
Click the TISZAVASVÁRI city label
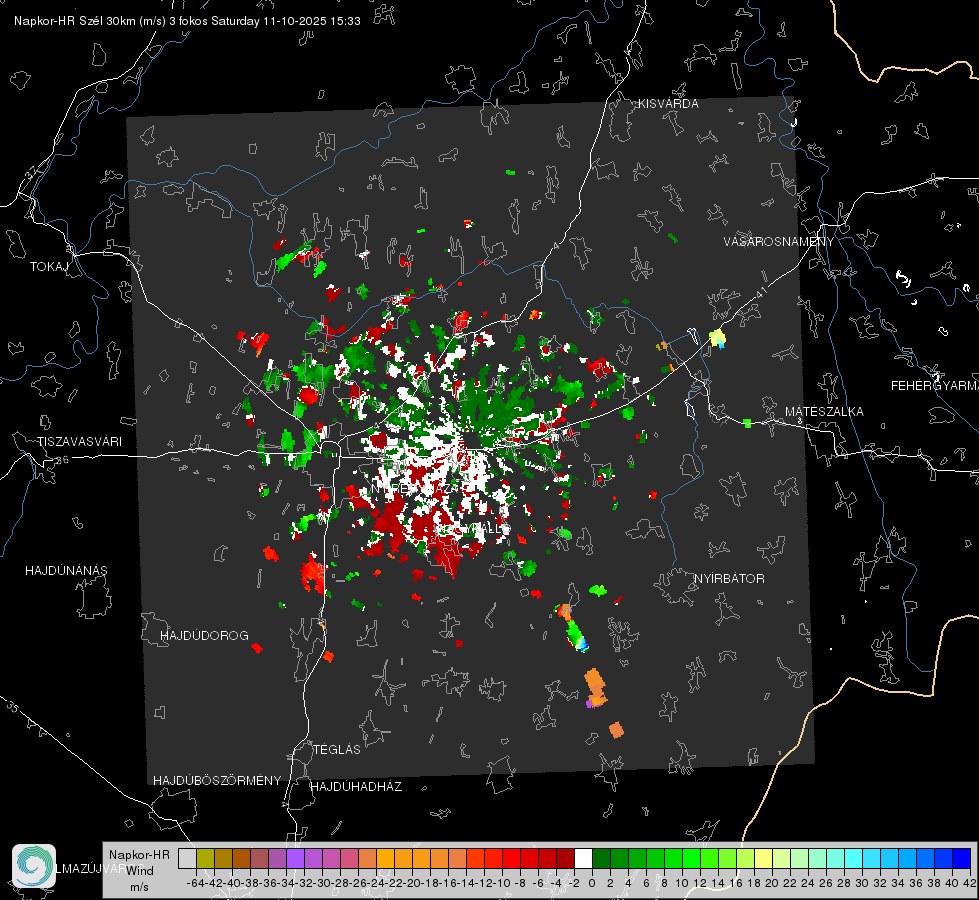pyautogui.click(x=79, y=442)
